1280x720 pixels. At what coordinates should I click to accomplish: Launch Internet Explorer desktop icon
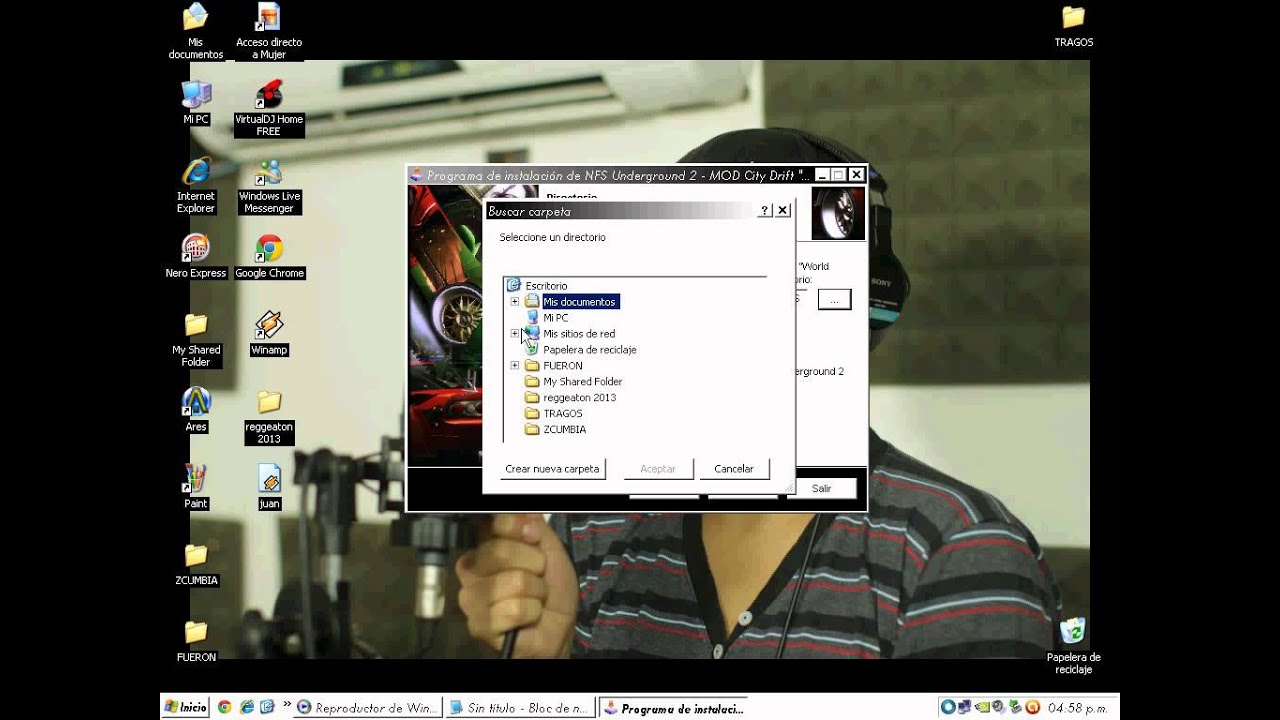coord(196,185)
